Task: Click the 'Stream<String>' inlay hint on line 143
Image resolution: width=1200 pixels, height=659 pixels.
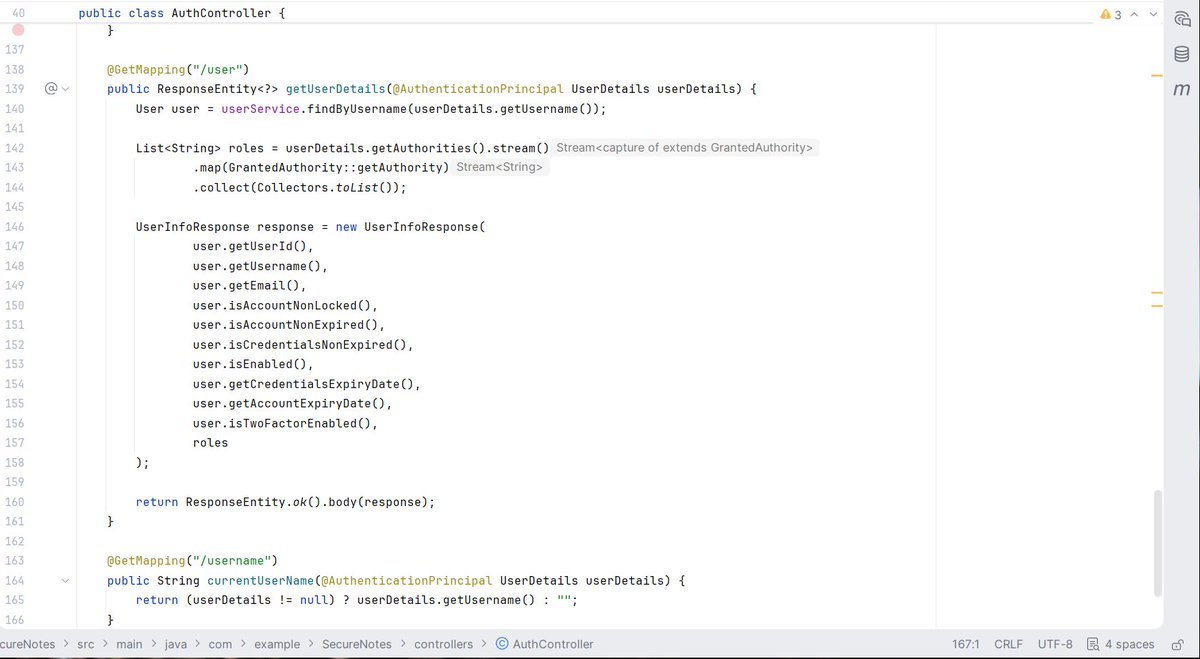Action: (500, 167)
